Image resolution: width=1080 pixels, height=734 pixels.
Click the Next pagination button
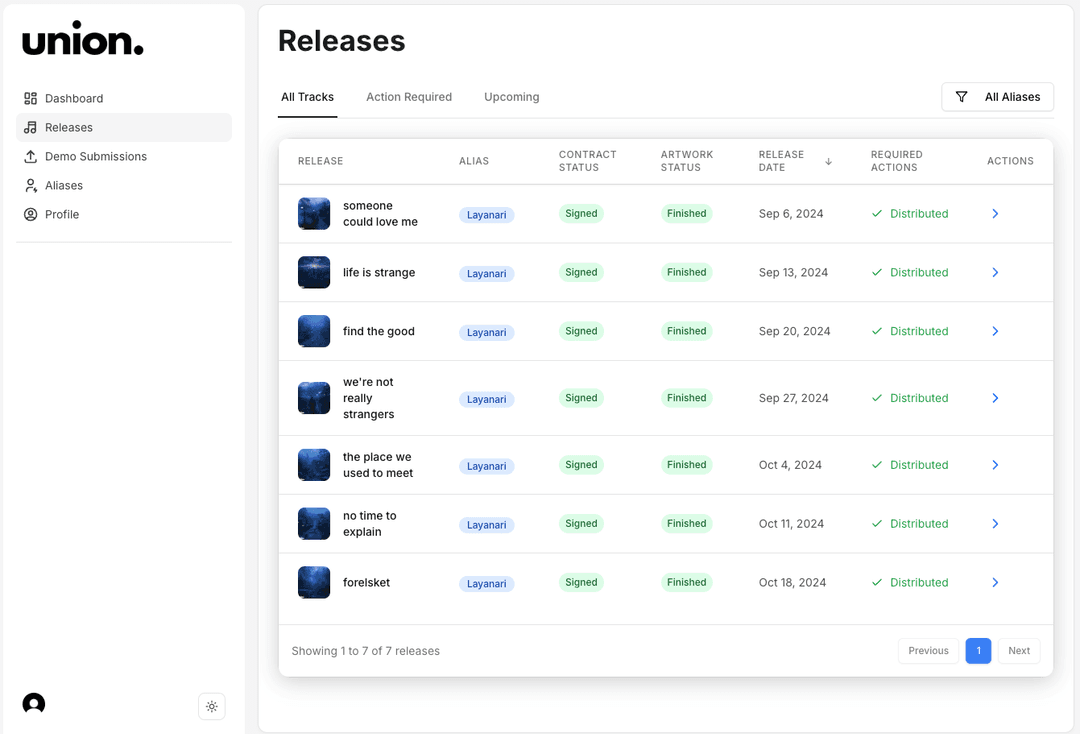coord(1018,651)
